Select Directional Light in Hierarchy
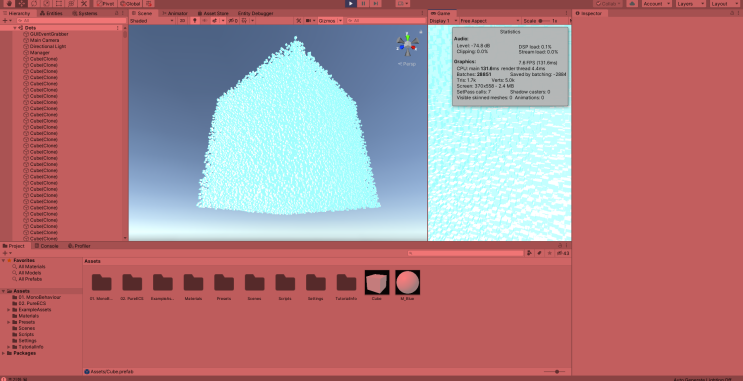 [47, 46]
